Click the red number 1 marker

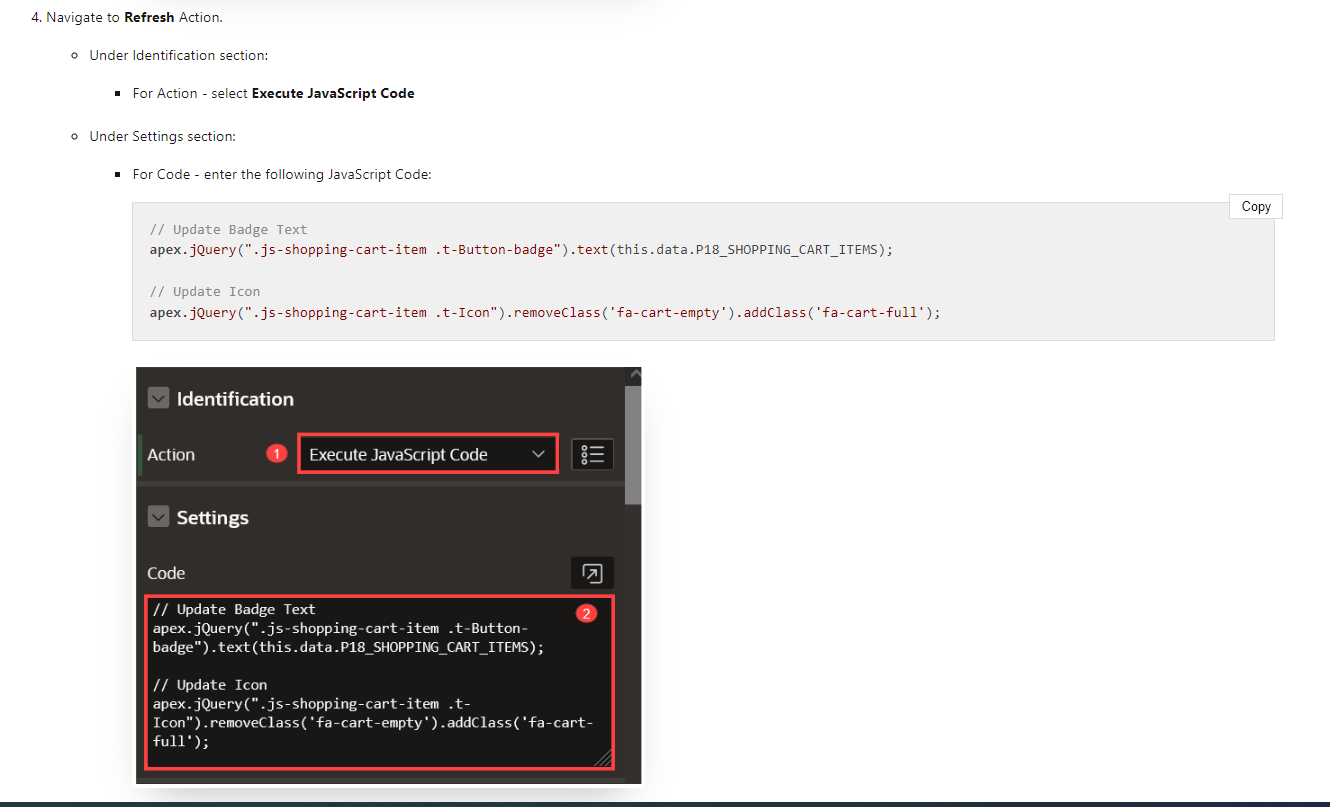(x=277, y=454)
